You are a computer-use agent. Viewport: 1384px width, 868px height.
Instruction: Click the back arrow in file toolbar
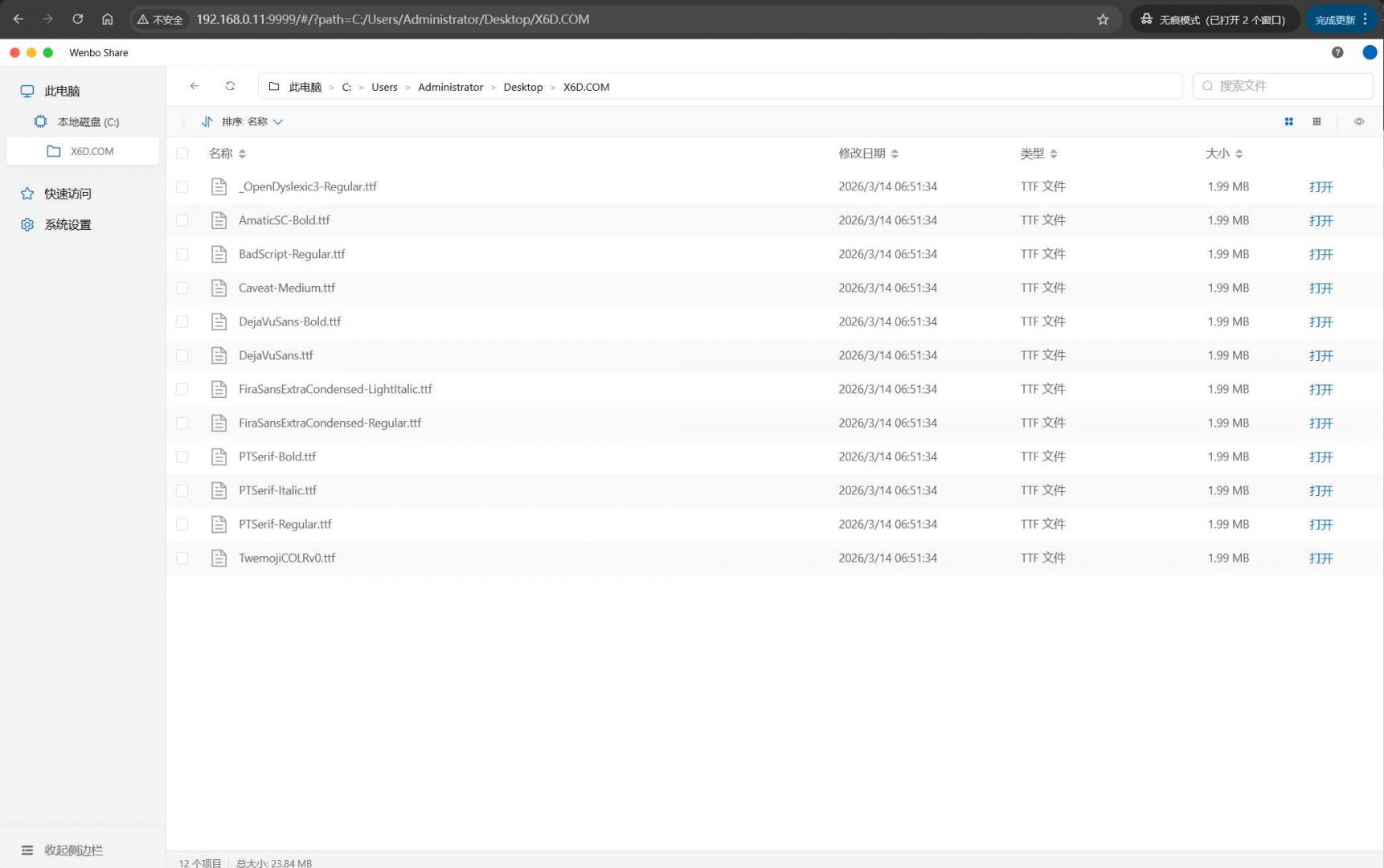click(x=194, y=86)
